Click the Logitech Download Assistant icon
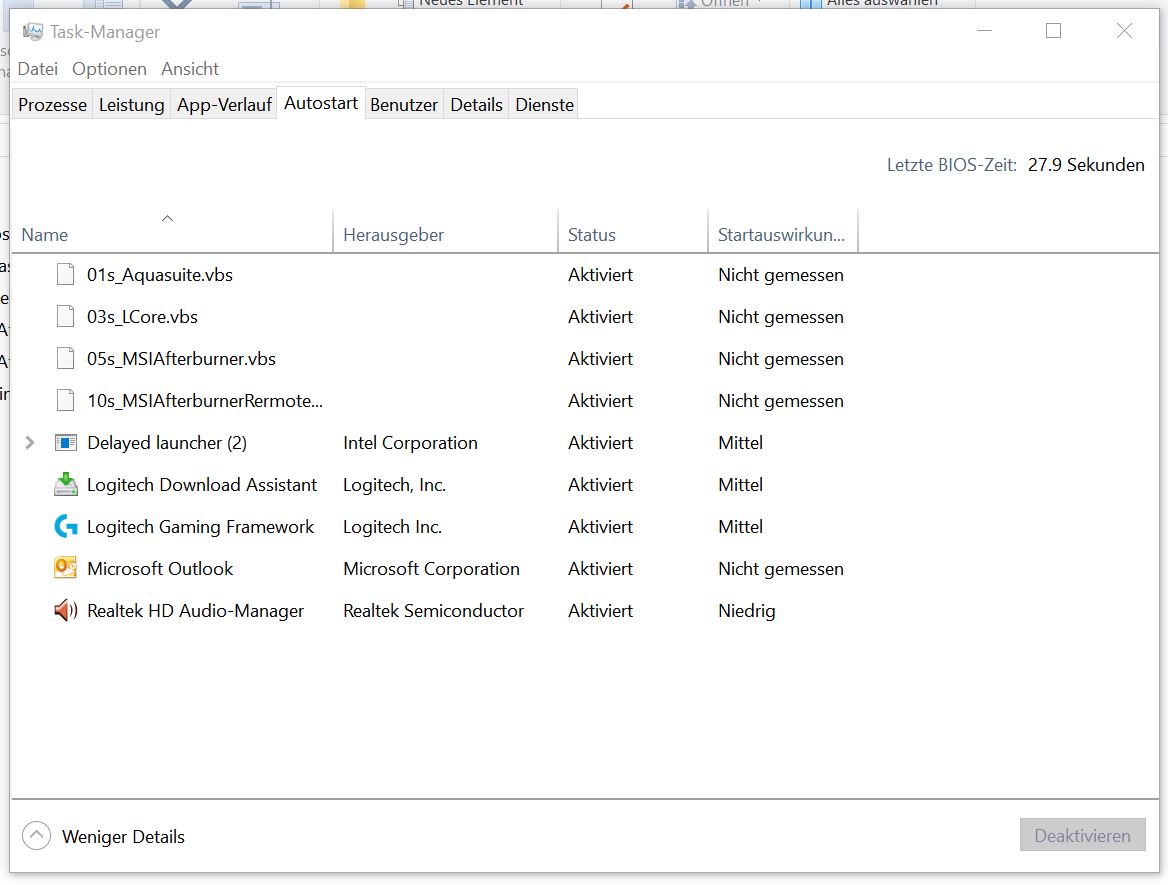 66,484
